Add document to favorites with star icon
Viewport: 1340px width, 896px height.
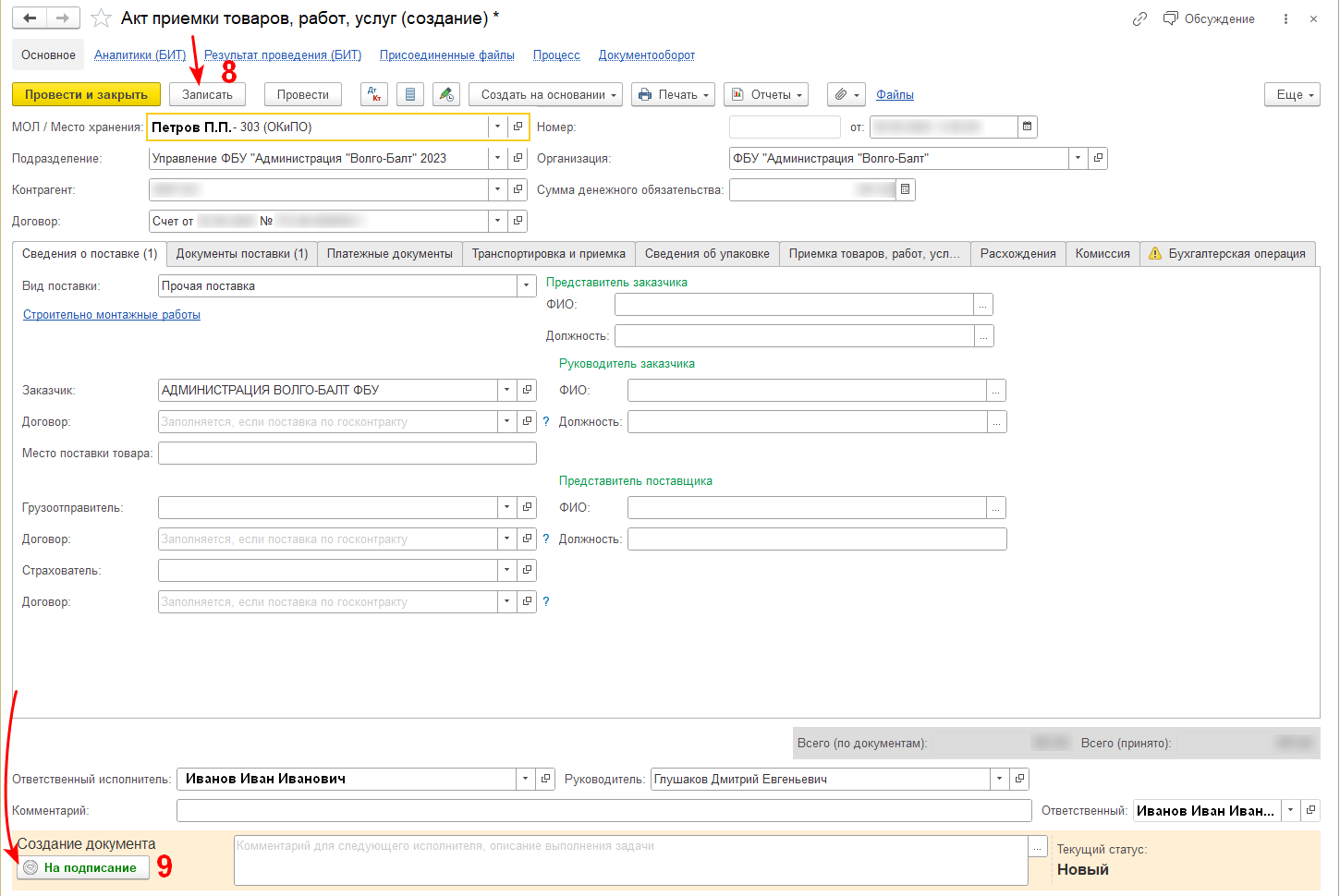click(102, 18)
